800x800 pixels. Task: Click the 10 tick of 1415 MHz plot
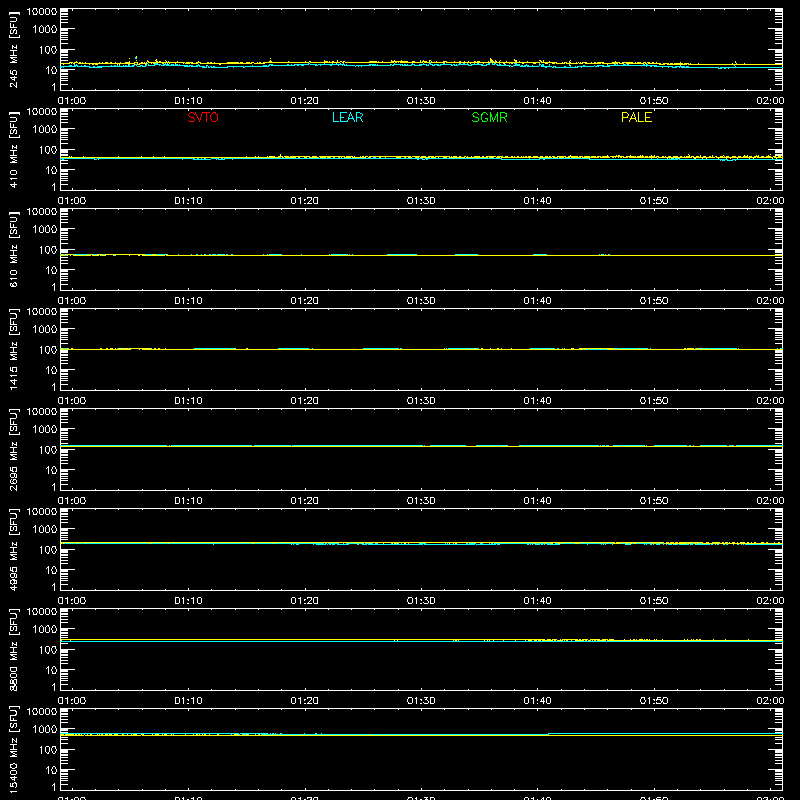tap(51, 370)
